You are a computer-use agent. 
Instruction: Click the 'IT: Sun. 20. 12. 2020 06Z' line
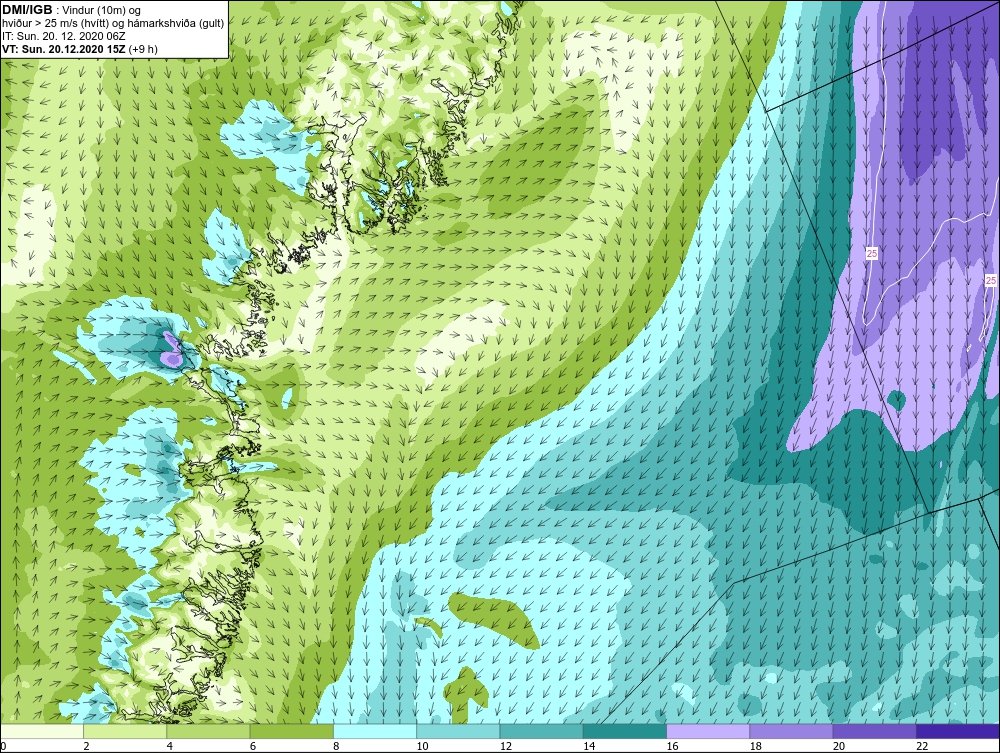click(x=63, y=36)
